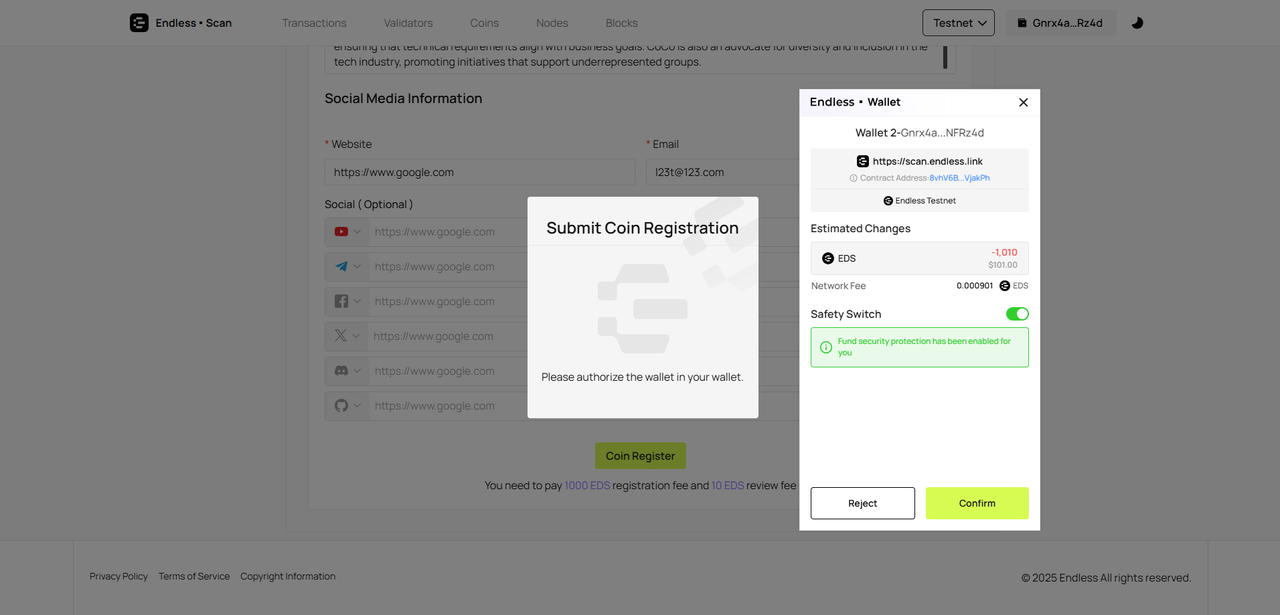The image size is (1280, 615).
Task: Click the GitHub social icon
Action: pyautogui.click(x=341, y=406)
